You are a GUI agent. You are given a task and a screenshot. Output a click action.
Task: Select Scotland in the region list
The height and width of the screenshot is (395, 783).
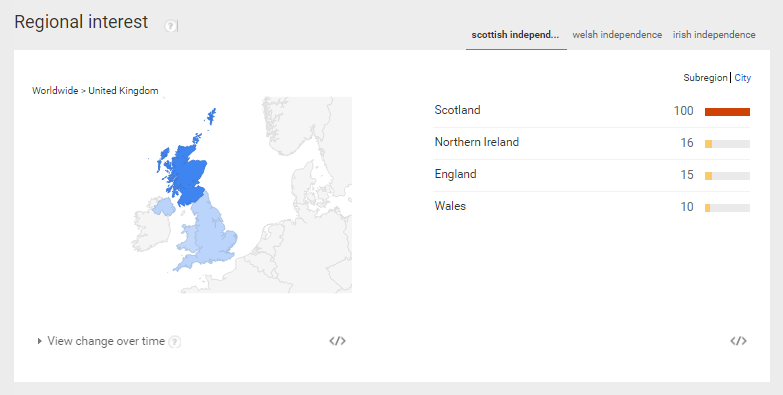(457, 110)
